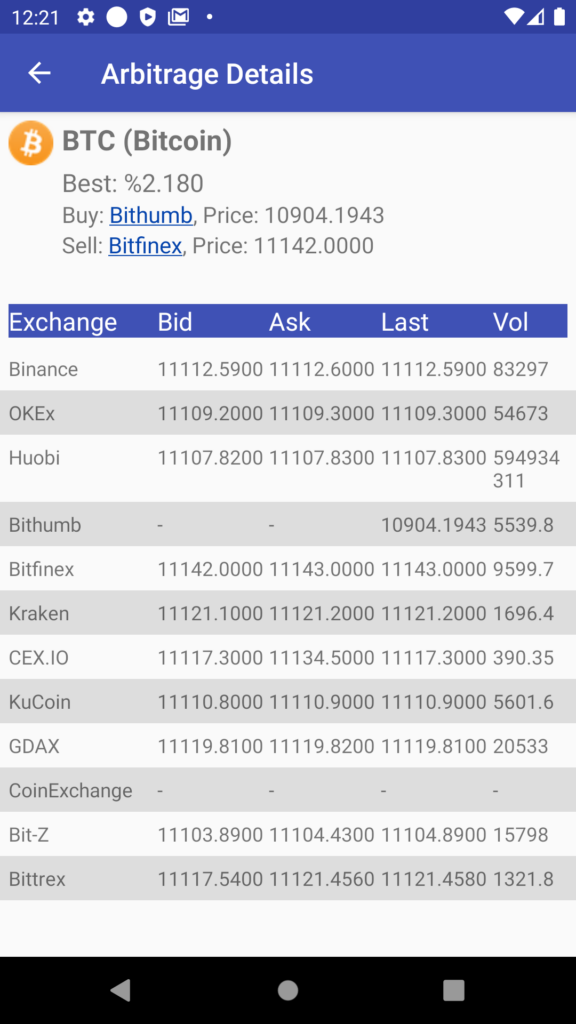Image resolution: width=576 pixels, height=1024 pixels.
Task: Tap the Huobi volume value
Action: tap(526, 469)
